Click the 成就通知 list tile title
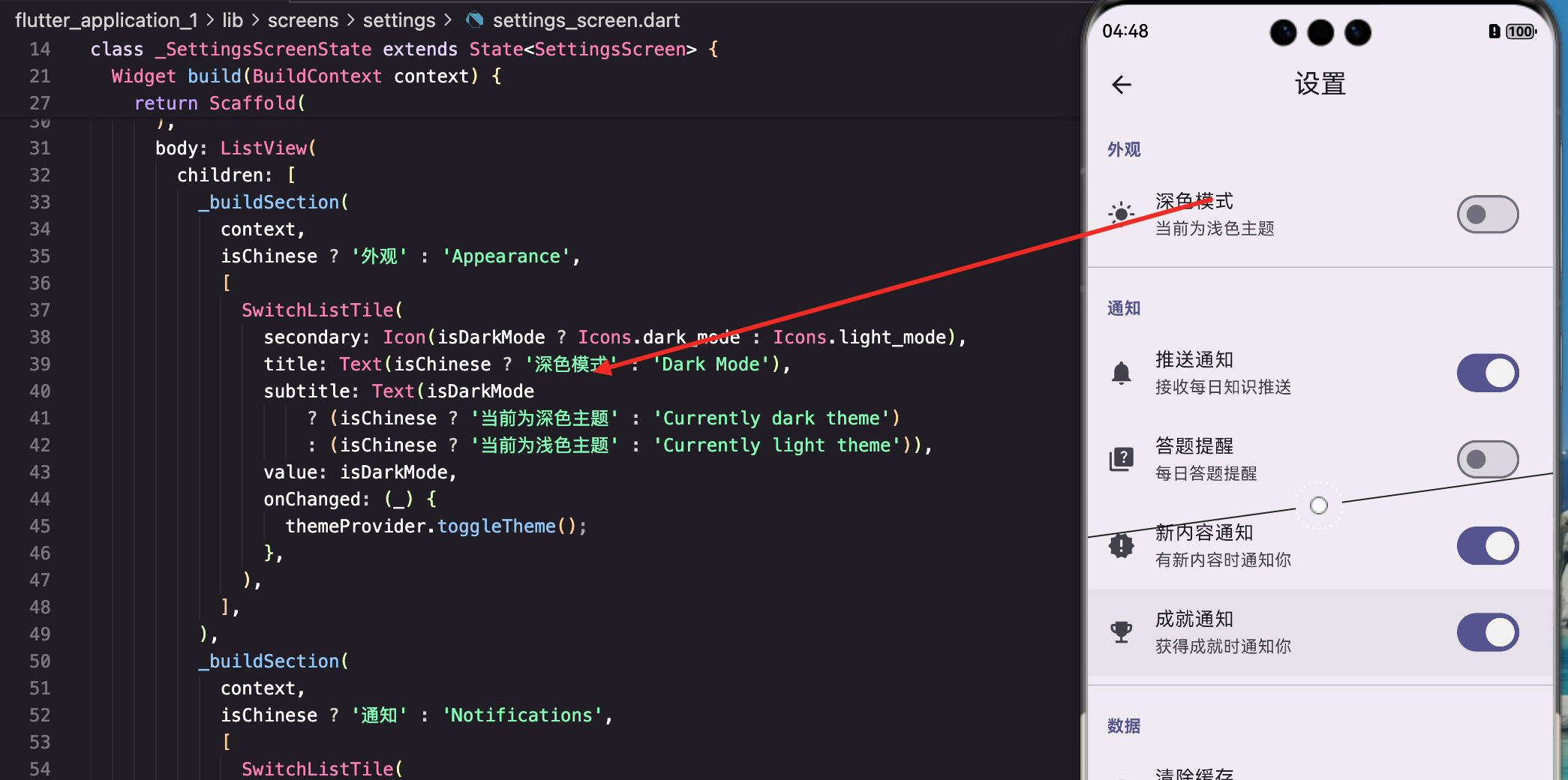This screenshot has width=1568, height=780. tap(1194, 619)
